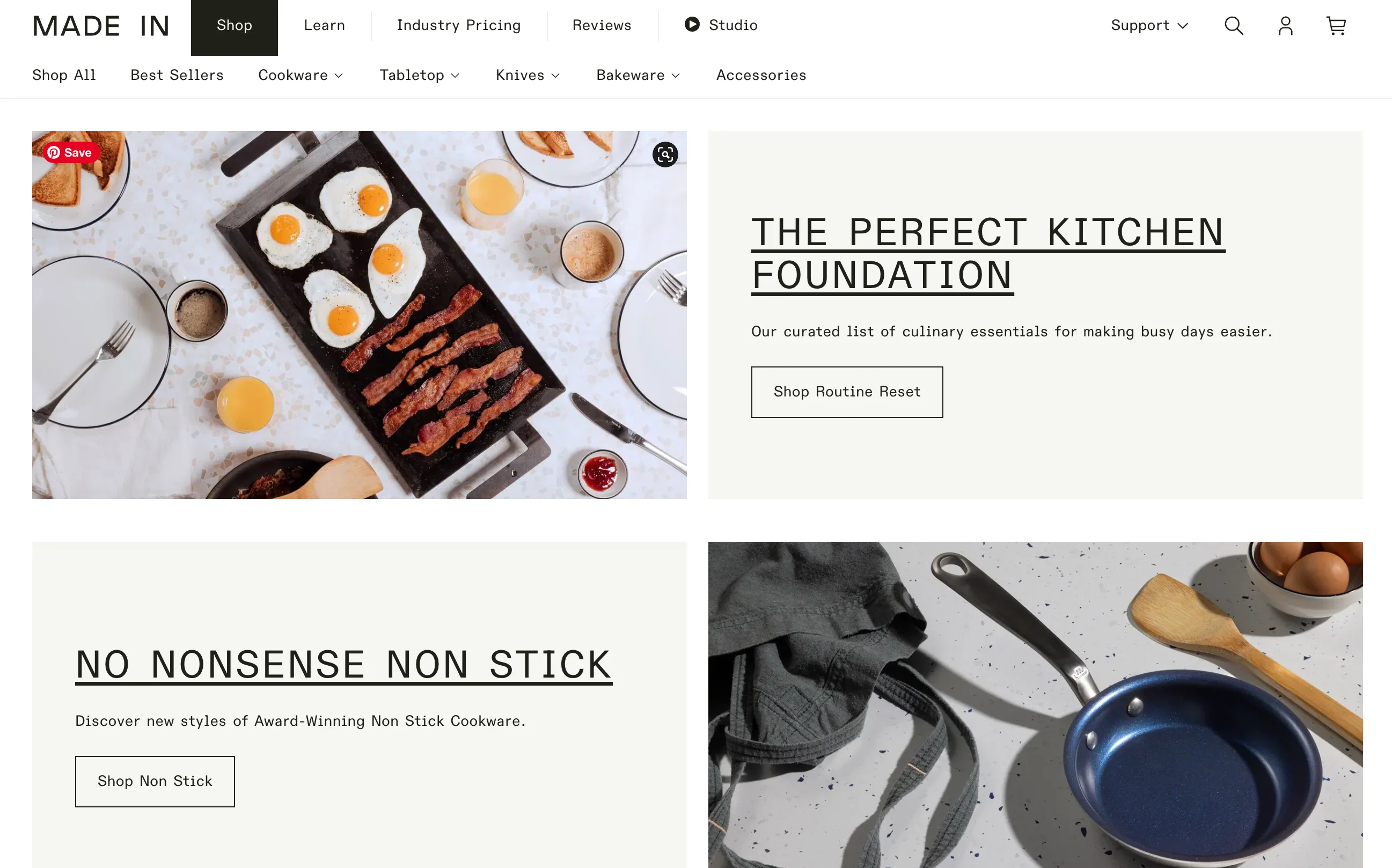The image size is (1392, 868).
Task: Go home via the MADE IN logo
Action: click(101, 25)
